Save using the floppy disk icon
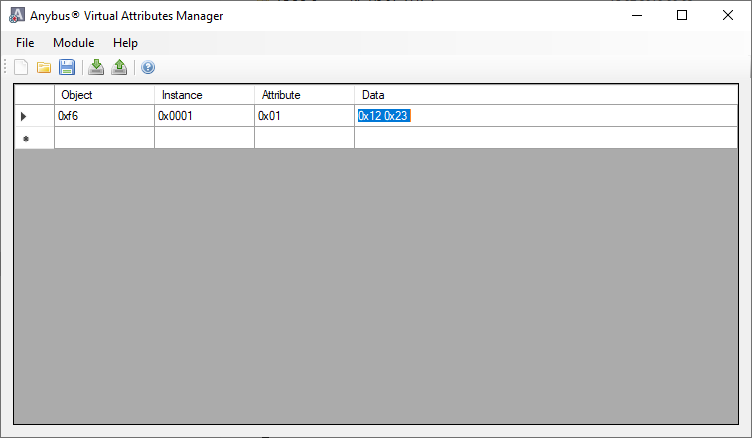This screenshot has height=438, width=752. point(67,67)
